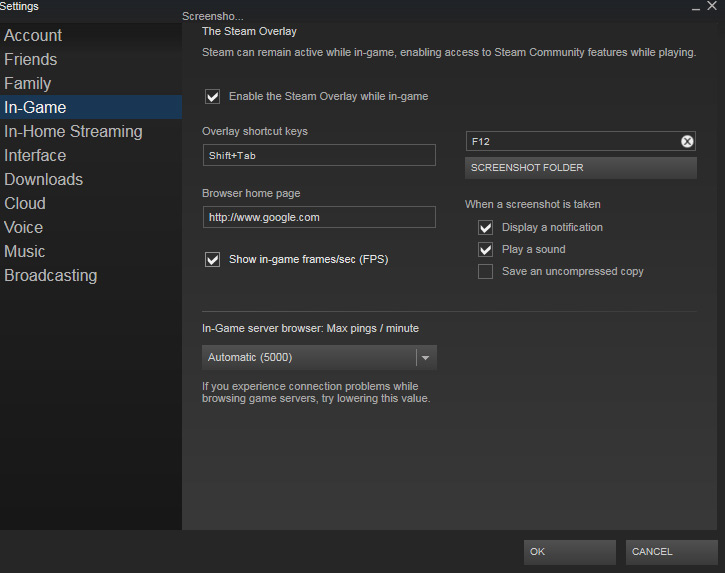Image resolution: width=725 pixels, height=573 pixels.
Task: Edit the Browser home page URL field
Action: (x=318, y=217)
